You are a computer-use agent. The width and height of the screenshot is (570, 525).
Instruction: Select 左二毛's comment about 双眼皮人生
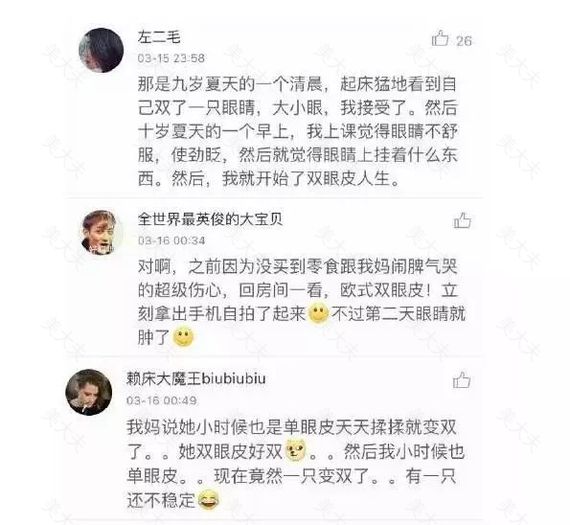(x=297, y=131)
